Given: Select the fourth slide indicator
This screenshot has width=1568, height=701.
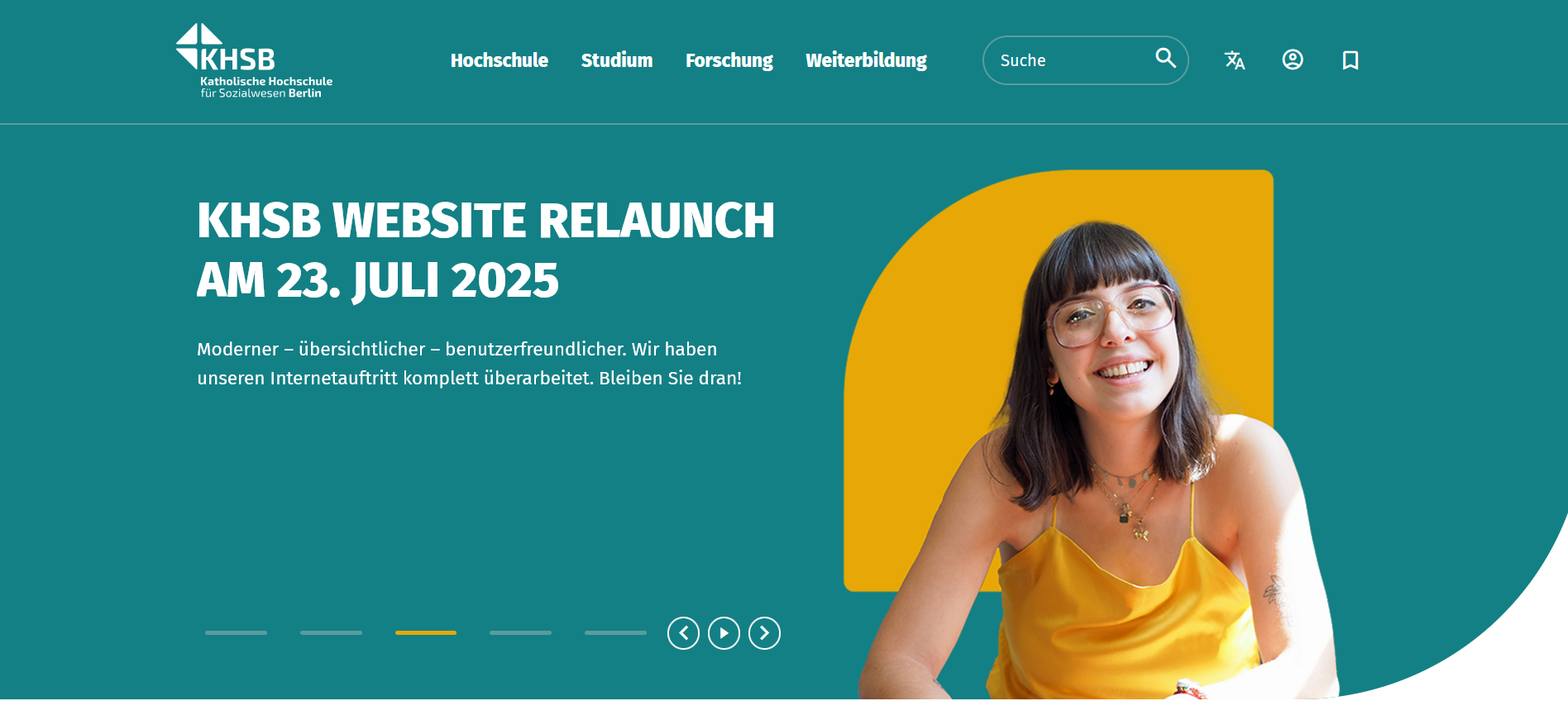Looking at the screenshot, I should click(x=520, y=632).
